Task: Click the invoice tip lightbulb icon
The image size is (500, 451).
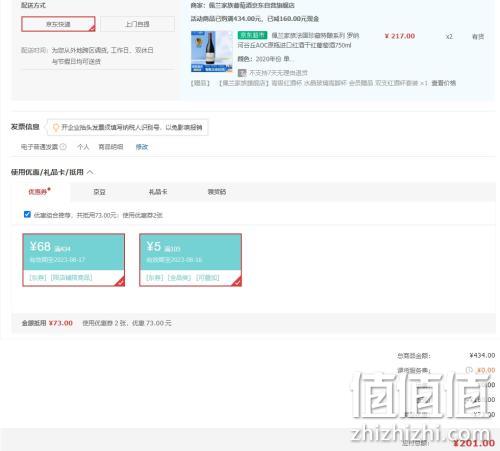Action: pyautogui.click(x=56, y=127)
